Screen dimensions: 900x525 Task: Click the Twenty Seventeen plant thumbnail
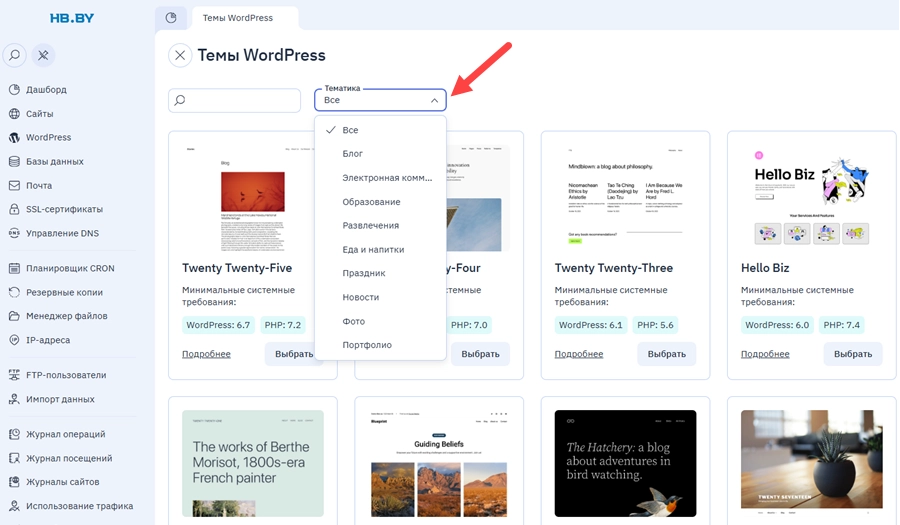pyautogui.click(x=812, y=464)
